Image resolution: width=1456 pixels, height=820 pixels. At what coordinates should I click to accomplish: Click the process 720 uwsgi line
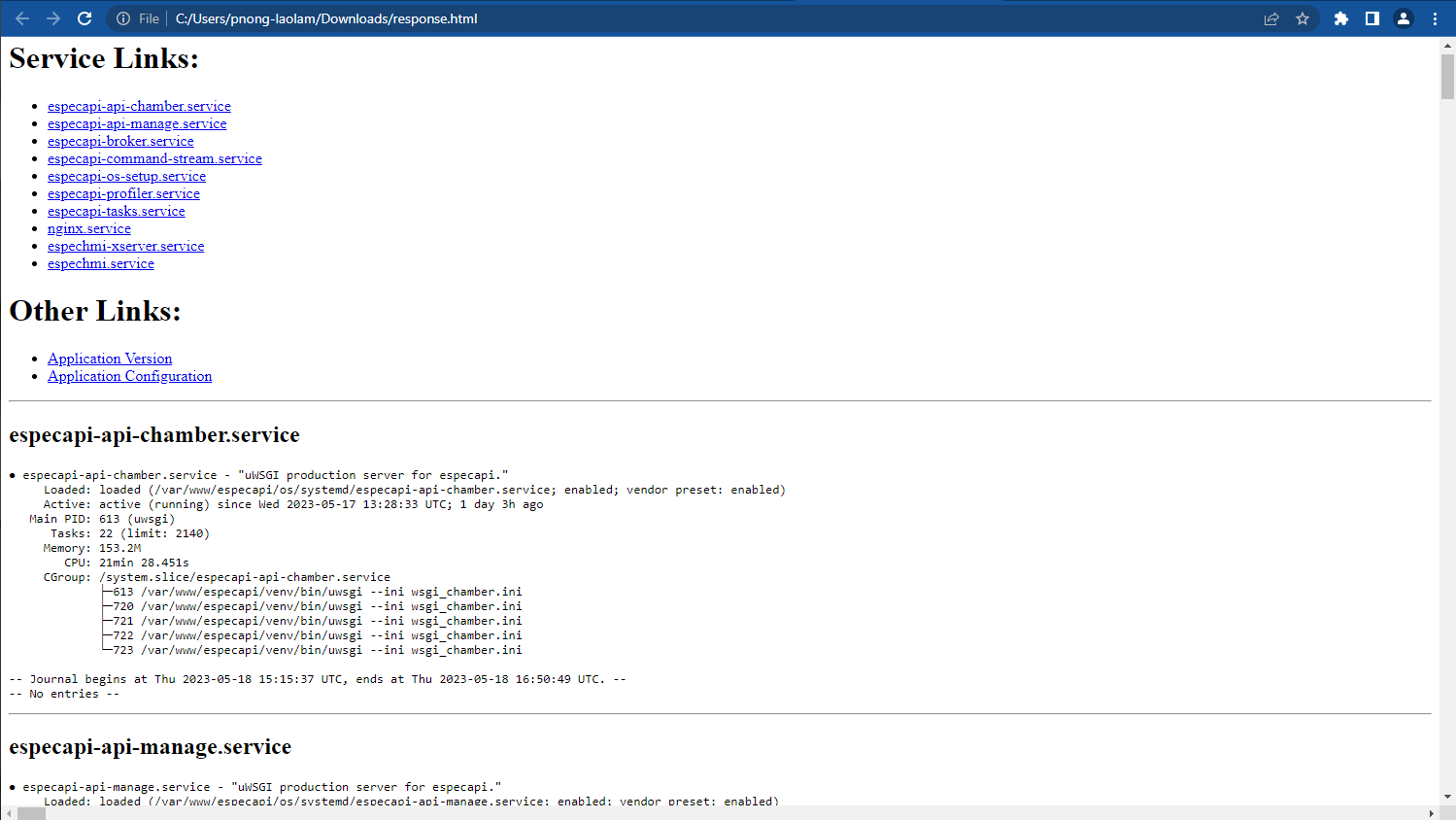[x=312, y=606]
